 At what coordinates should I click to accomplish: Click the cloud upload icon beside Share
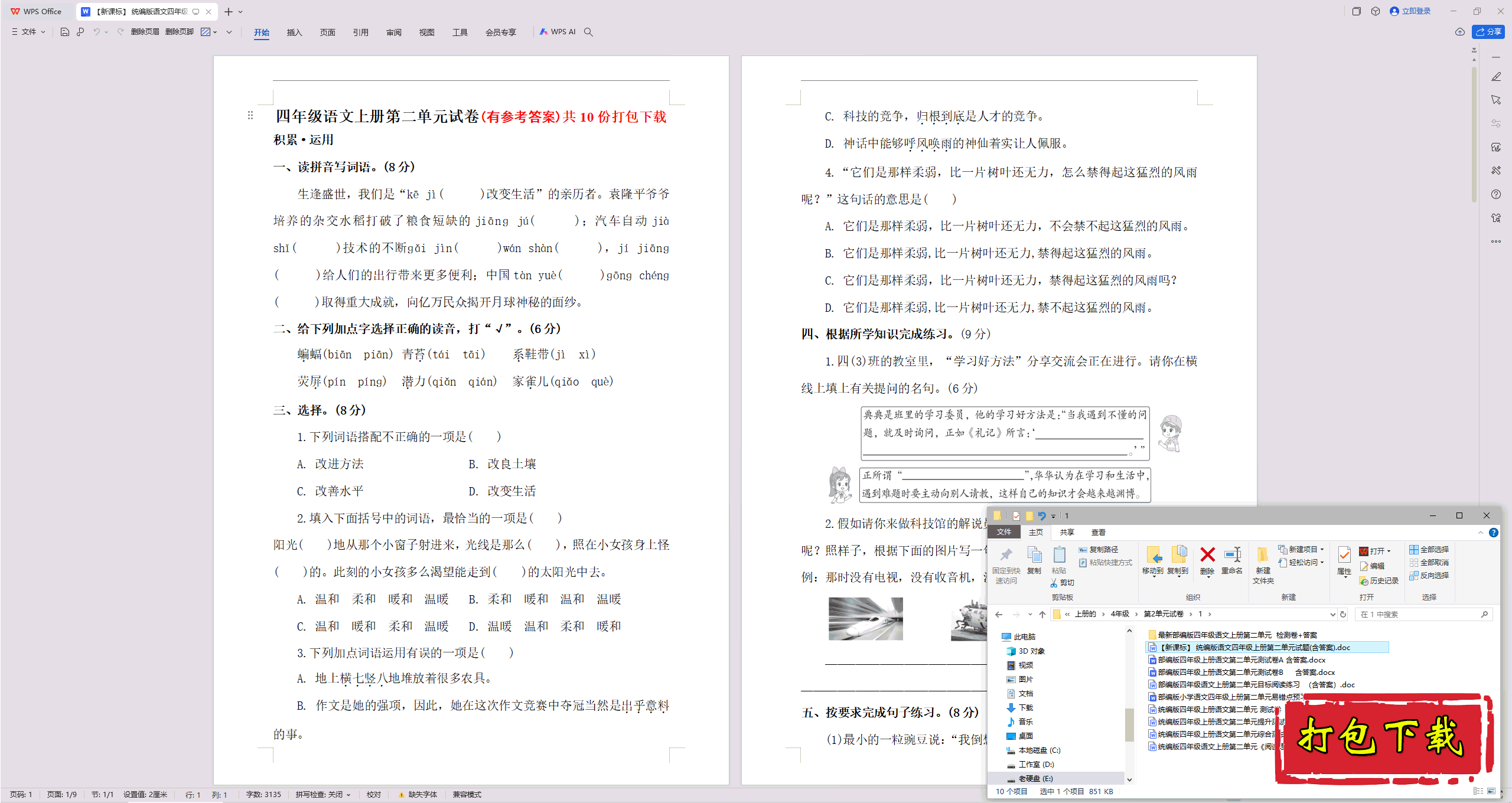pos(1460,32)
